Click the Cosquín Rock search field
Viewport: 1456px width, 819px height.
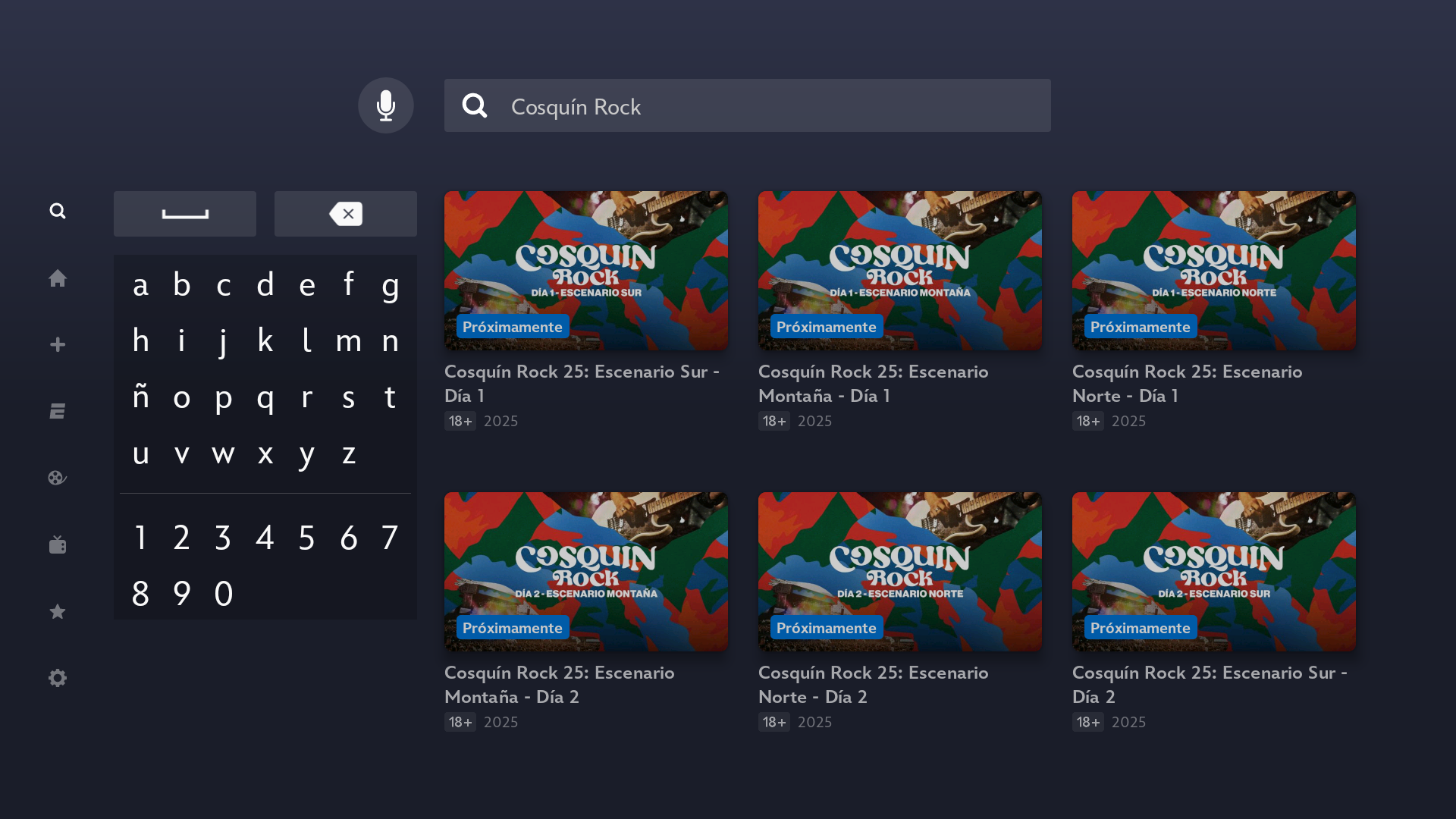point(747,106)
